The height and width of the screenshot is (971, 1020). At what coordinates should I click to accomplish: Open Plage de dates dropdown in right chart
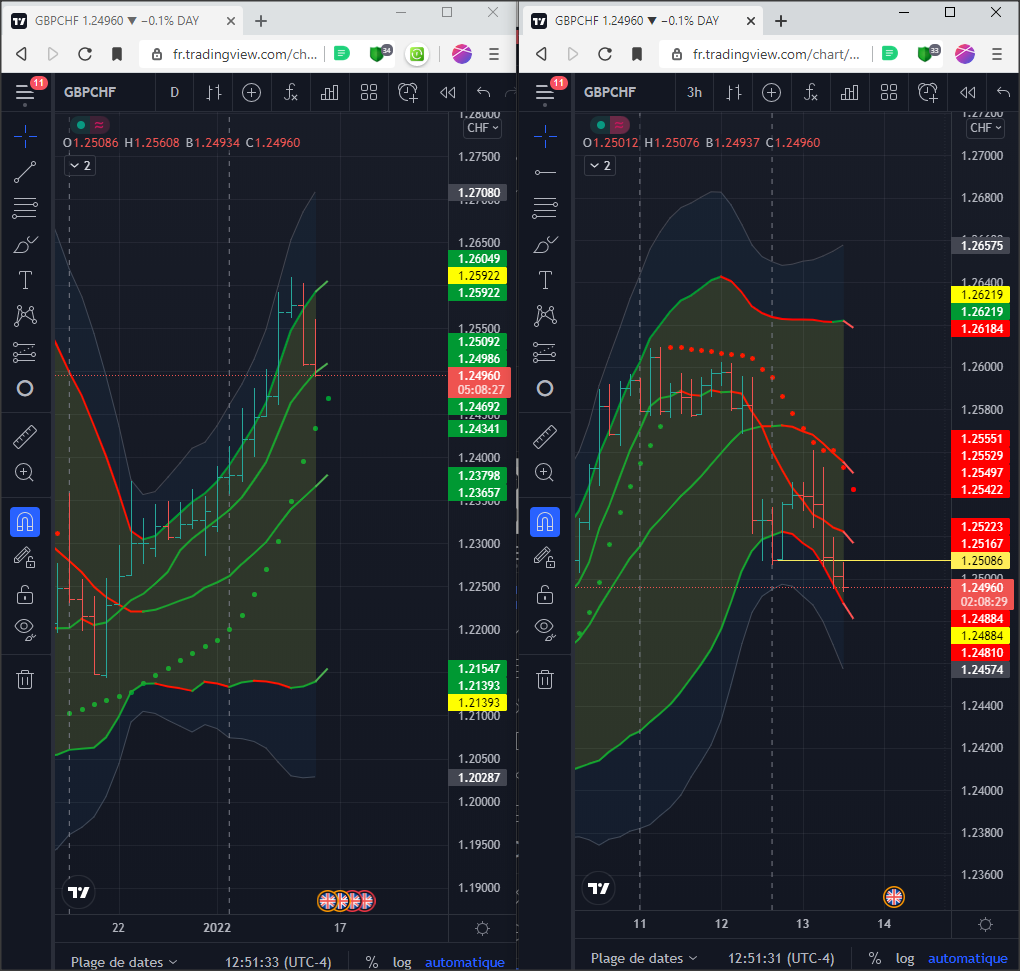pyautogui.click(x=643, y=958)
